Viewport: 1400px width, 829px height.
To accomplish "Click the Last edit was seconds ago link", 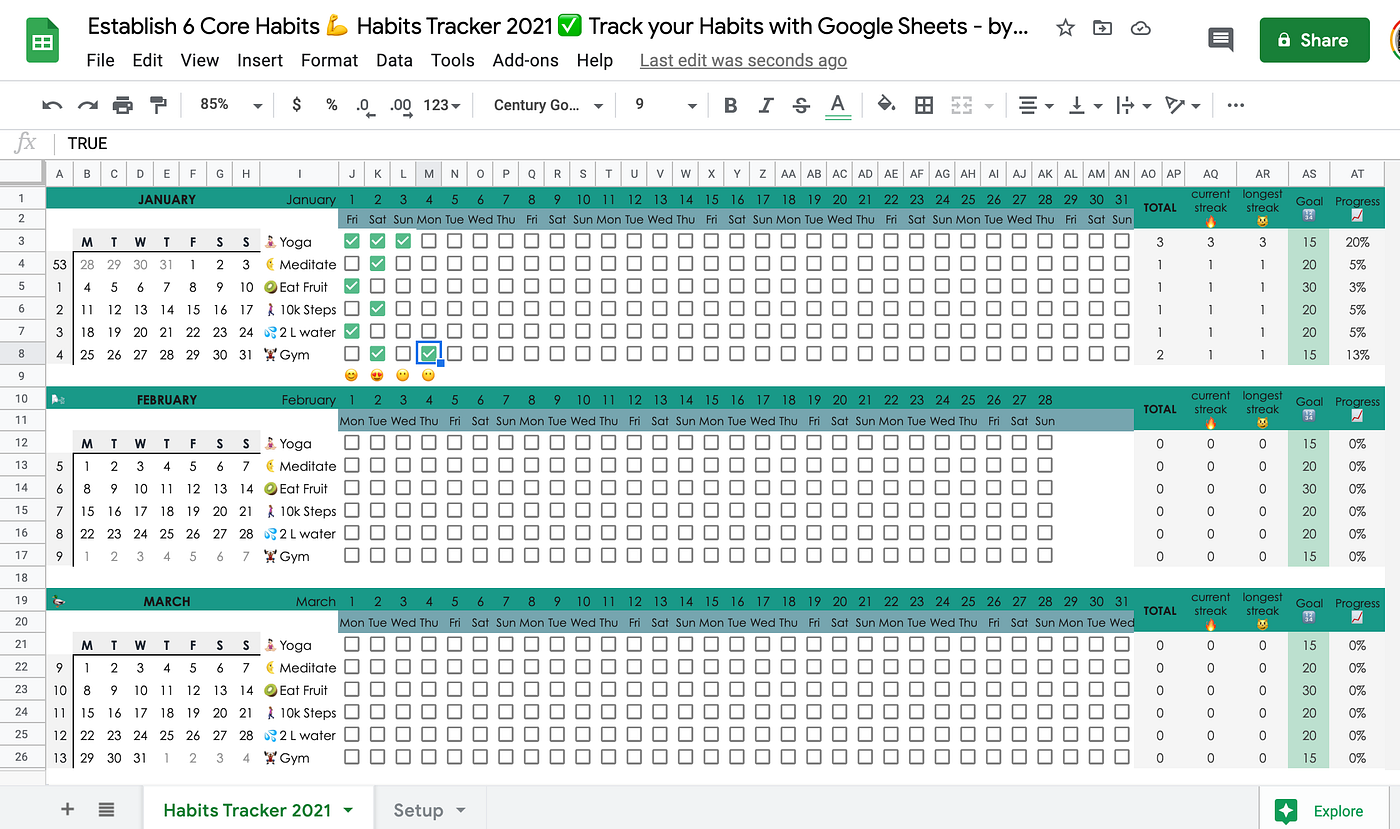I will coord(743,60).
